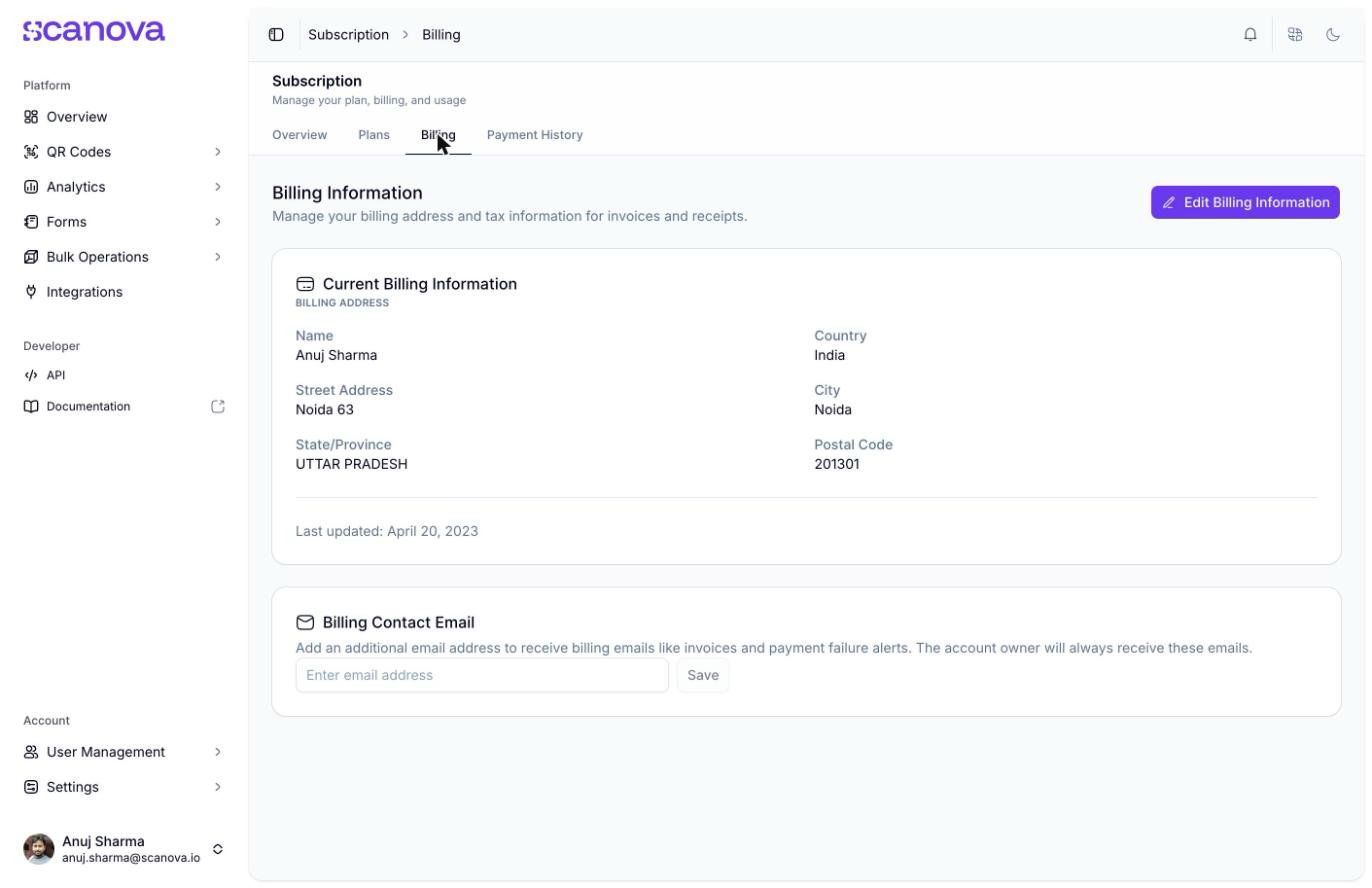Expand the Settings submenu chevron
This screenshot has height=888, width=1372.
pos(217,787)
